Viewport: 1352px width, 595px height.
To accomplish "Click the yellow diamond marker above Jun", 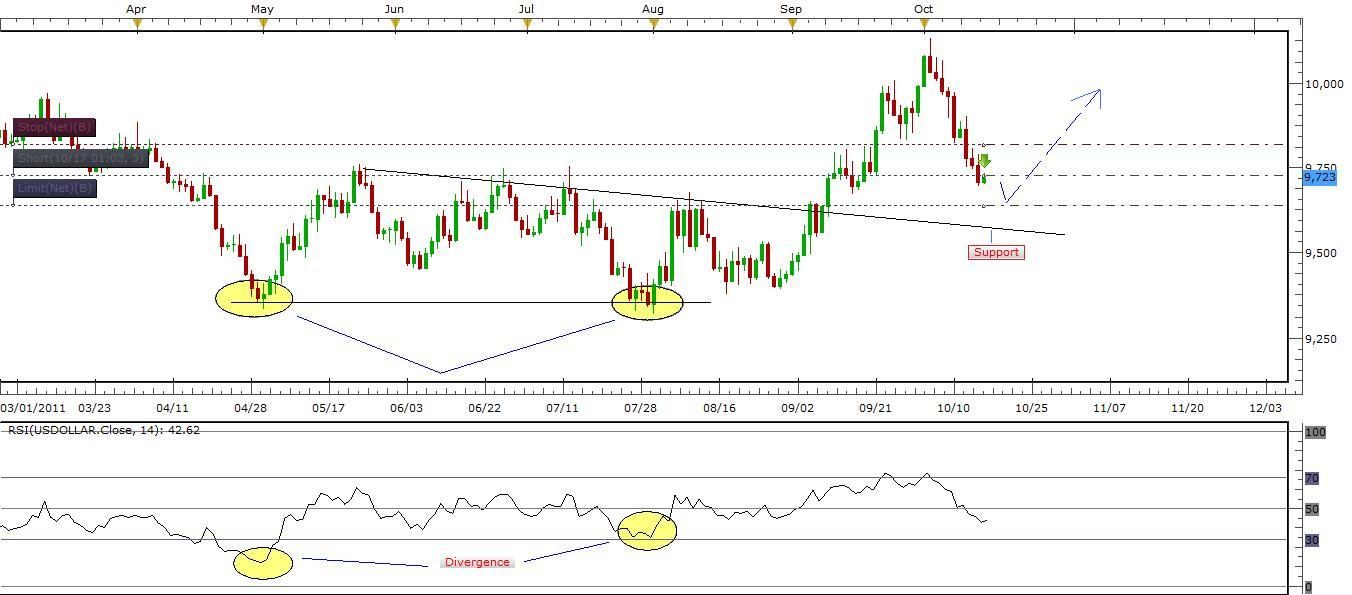I will (x=393, y=20).
